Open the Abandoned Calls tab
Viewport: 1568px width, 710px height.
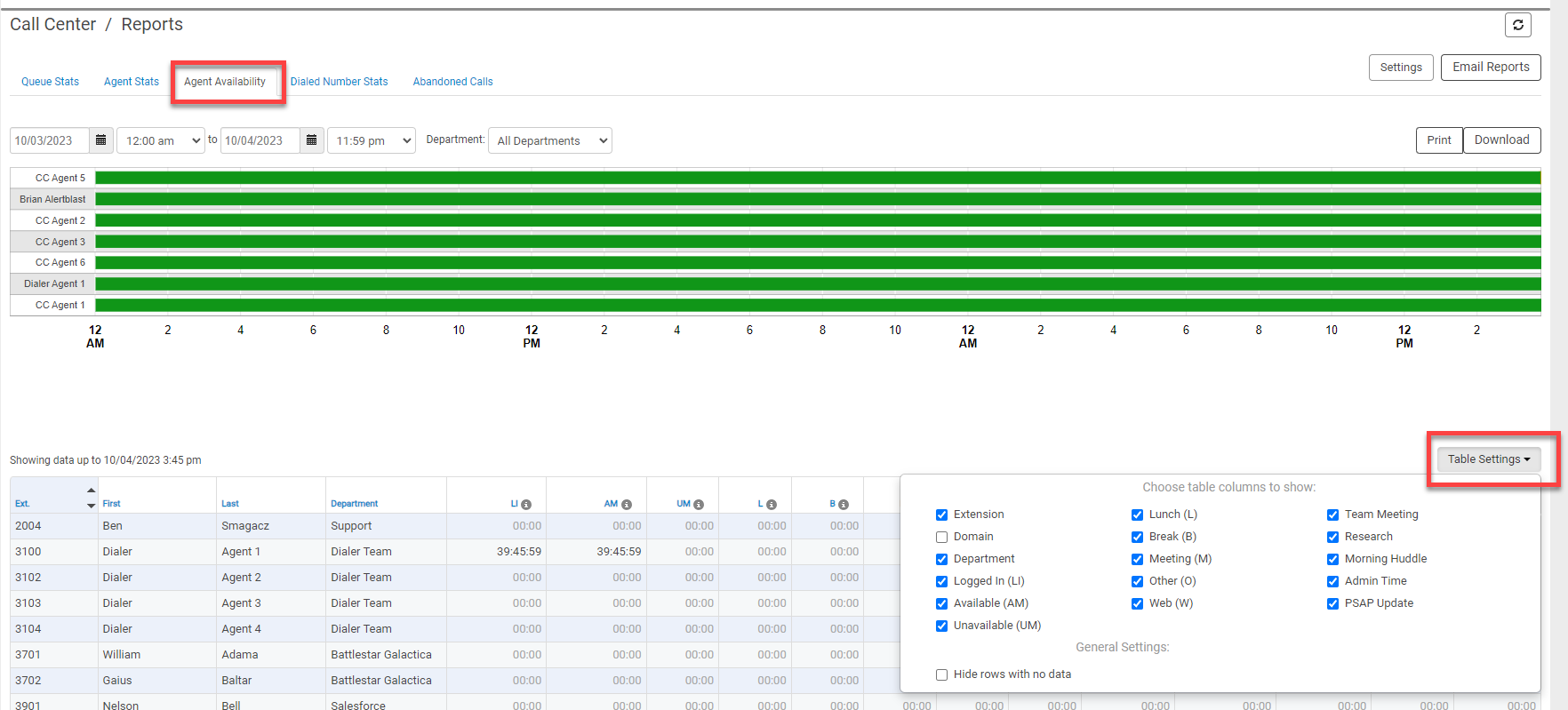453,82
